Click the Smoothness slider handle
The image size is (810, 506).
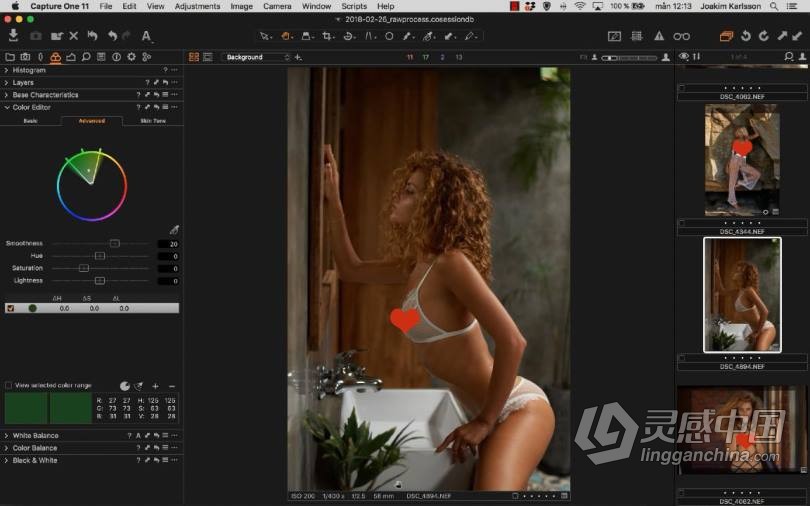[x=115, y=243]
